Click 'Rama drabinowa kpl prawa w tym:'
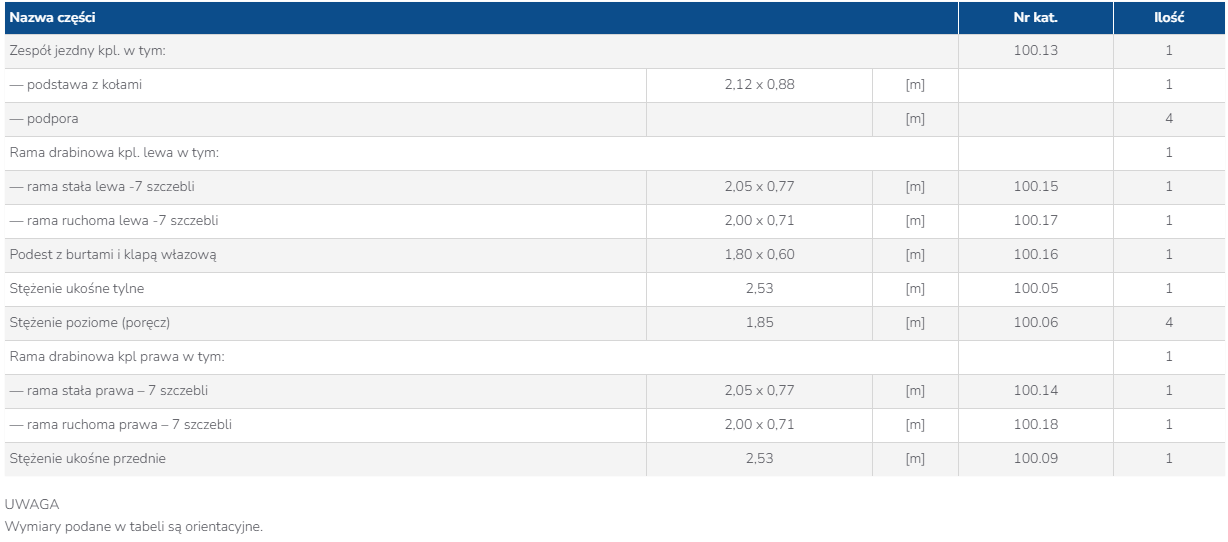 point(117,357)
